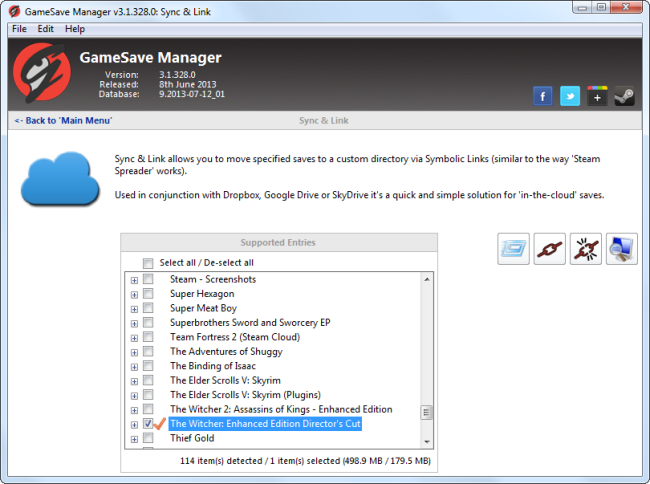Expand The Binding of Isaac tree node
The width and height of the screenshot is (650, 484).
pos(134,366)
